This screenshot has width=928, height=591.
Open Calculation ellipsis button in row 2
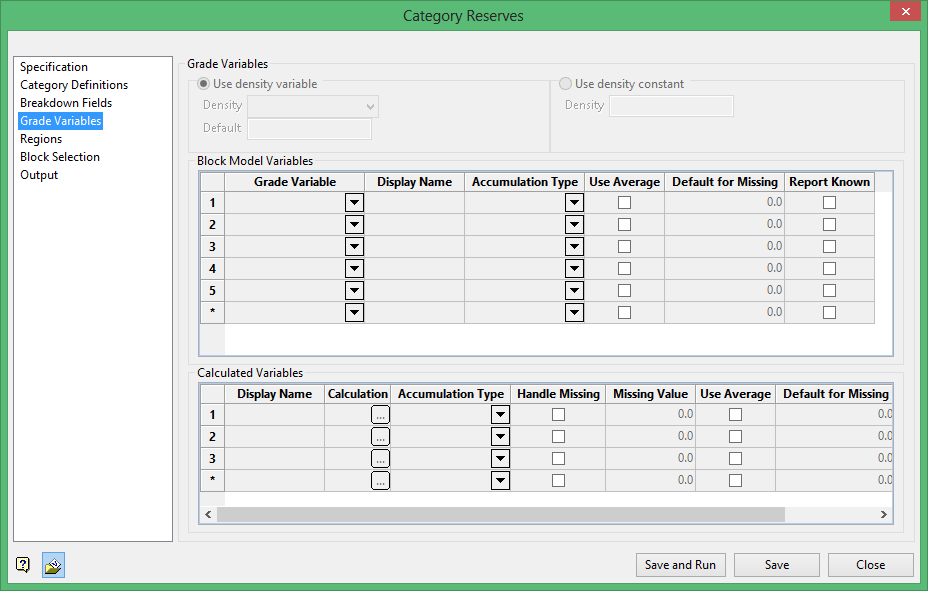380,437
